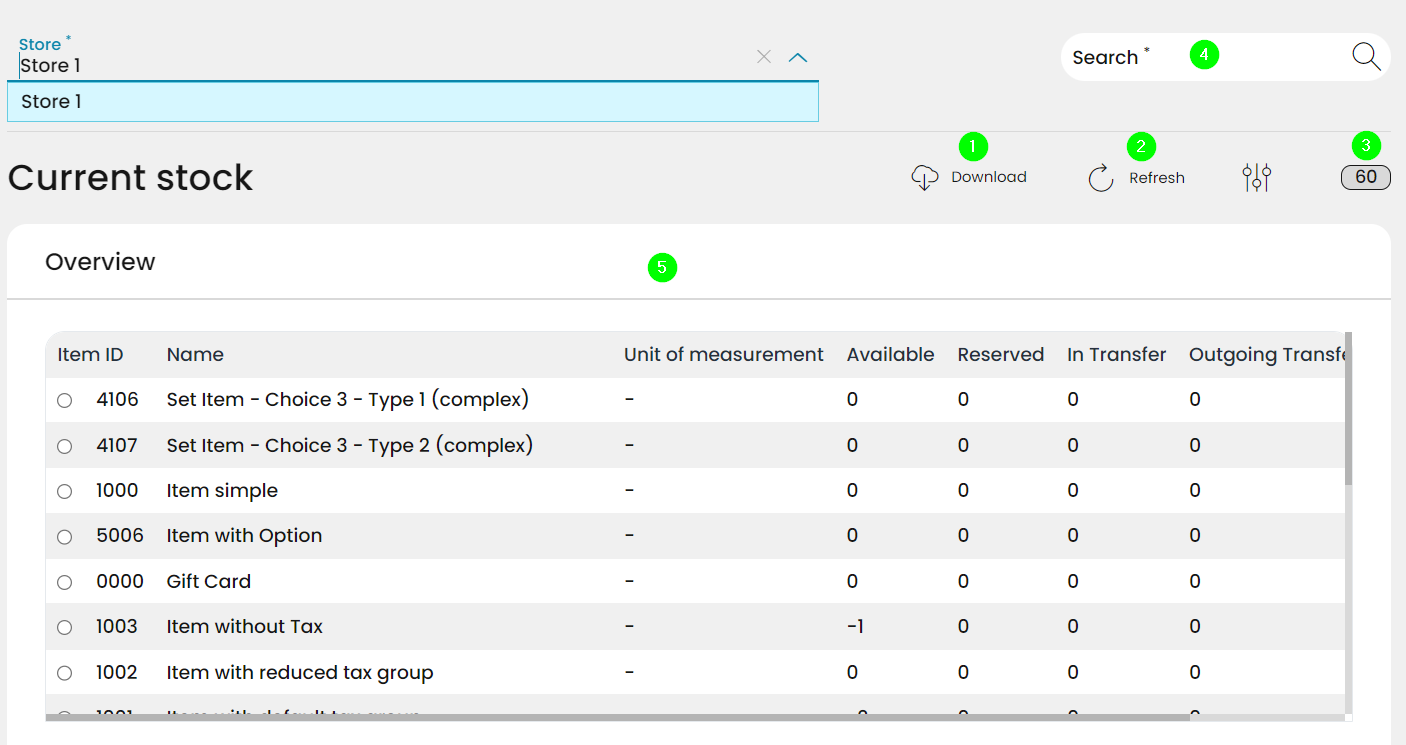This screenshot has height=745, width=1406.
Task: Click the search magnifier icon
Action: click(1366, 57)
